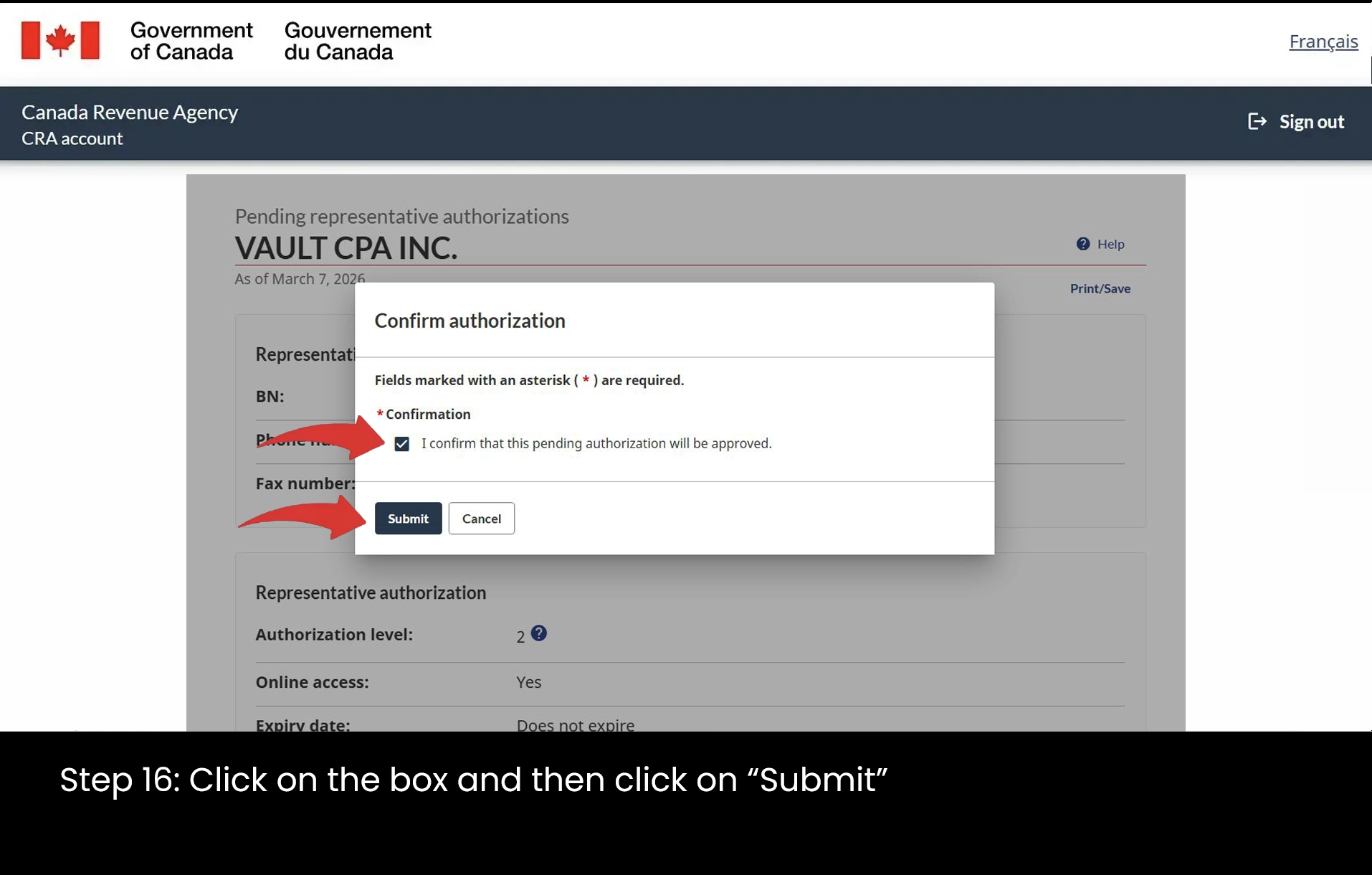The height and width of the screenshot is (875, 1372).
Task: Click the Confirm authorization dialog title
Action: [x=470, y=321]
